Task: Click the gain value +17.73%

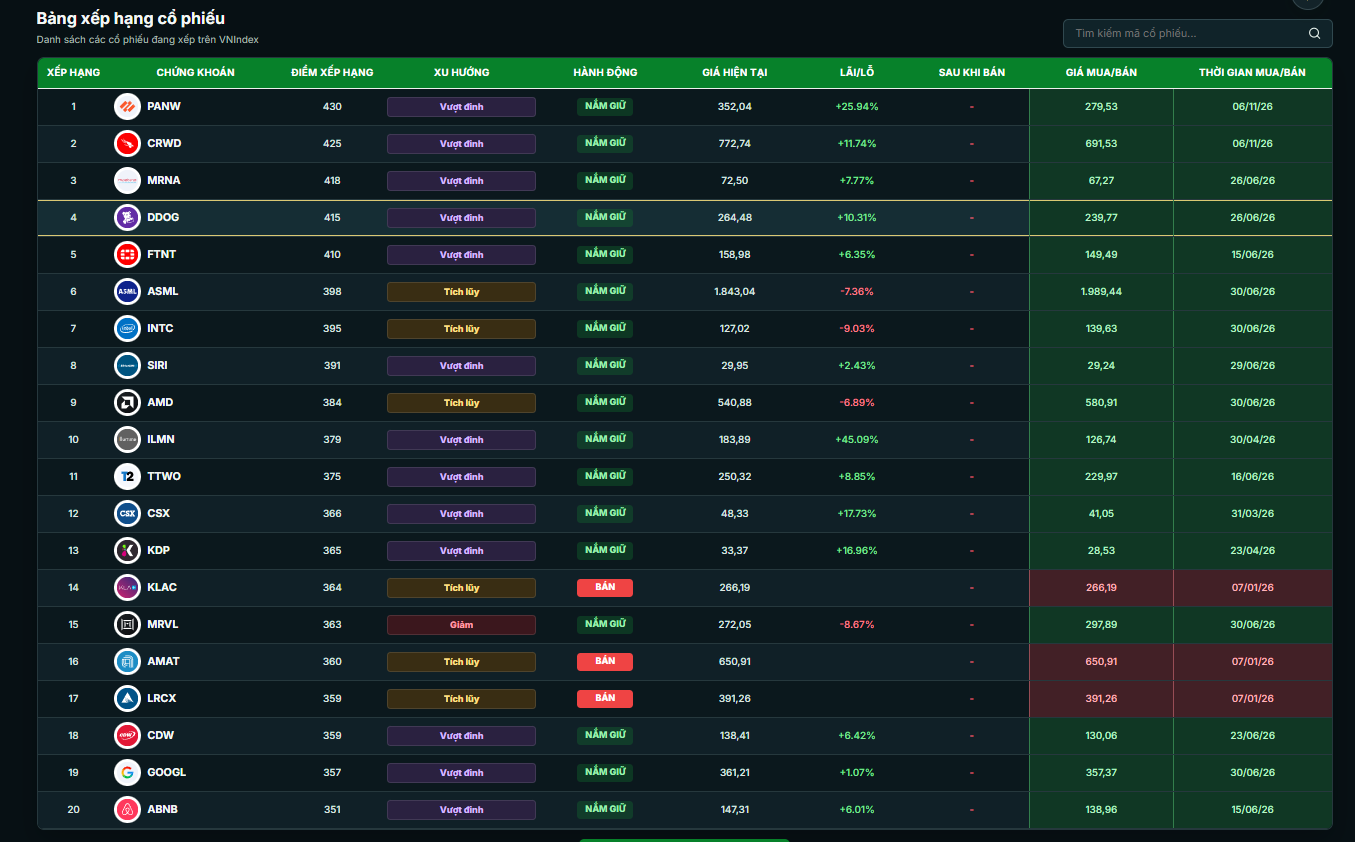Action: 857,513
